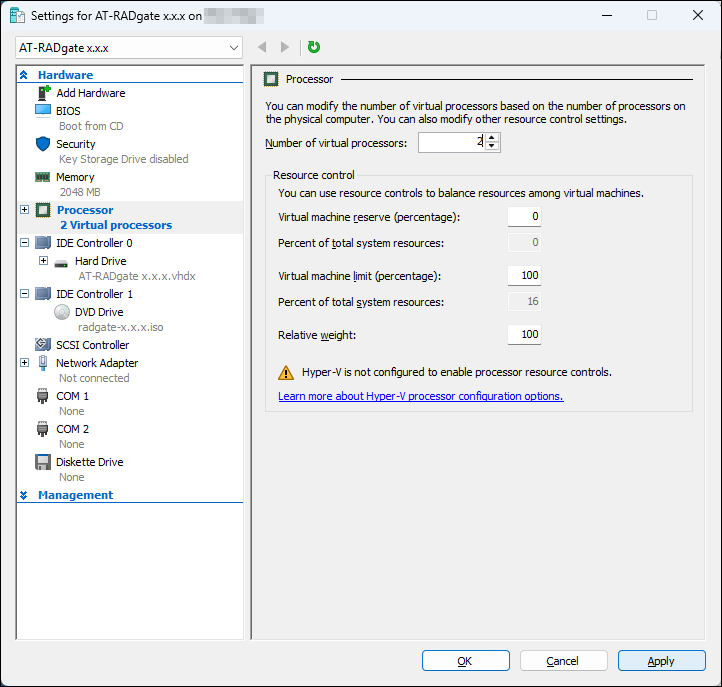
Task: Click the green refresh icon in toolbar
Action: click(x=314, y=47)
